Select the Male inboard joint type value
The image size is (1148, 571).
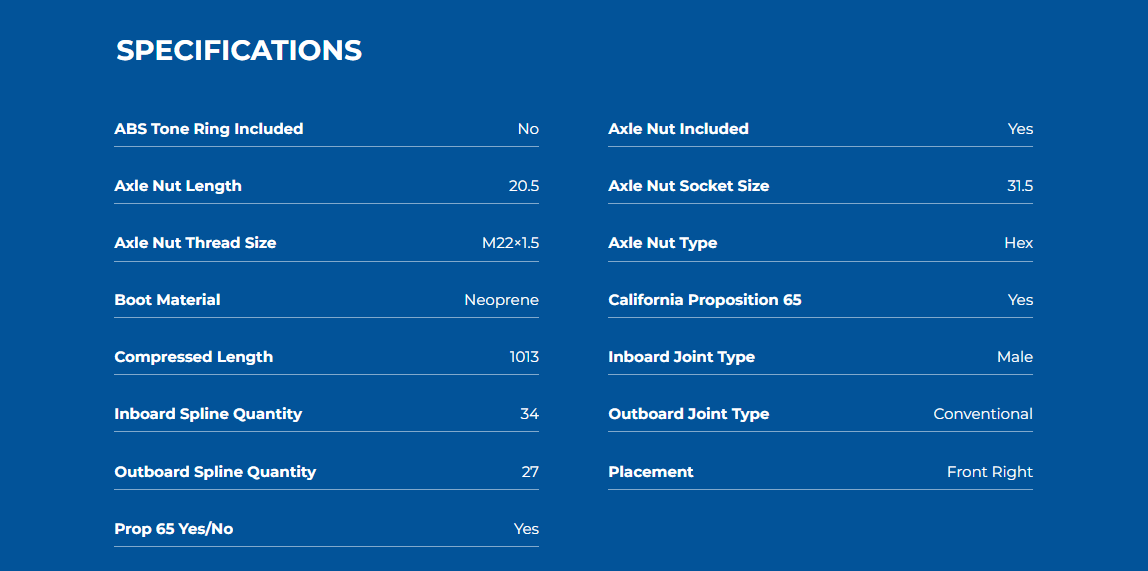tap(1014, 357)
